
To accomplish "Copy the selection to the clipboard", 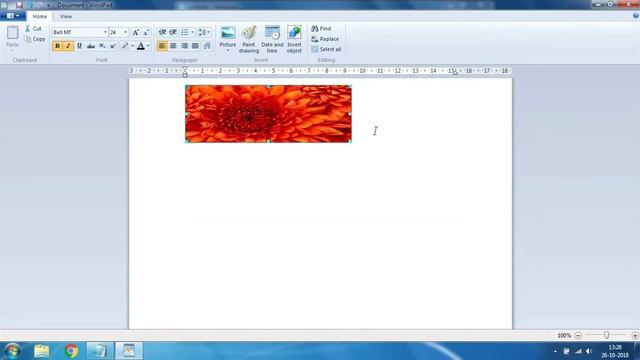I will (x=35, y=39).
